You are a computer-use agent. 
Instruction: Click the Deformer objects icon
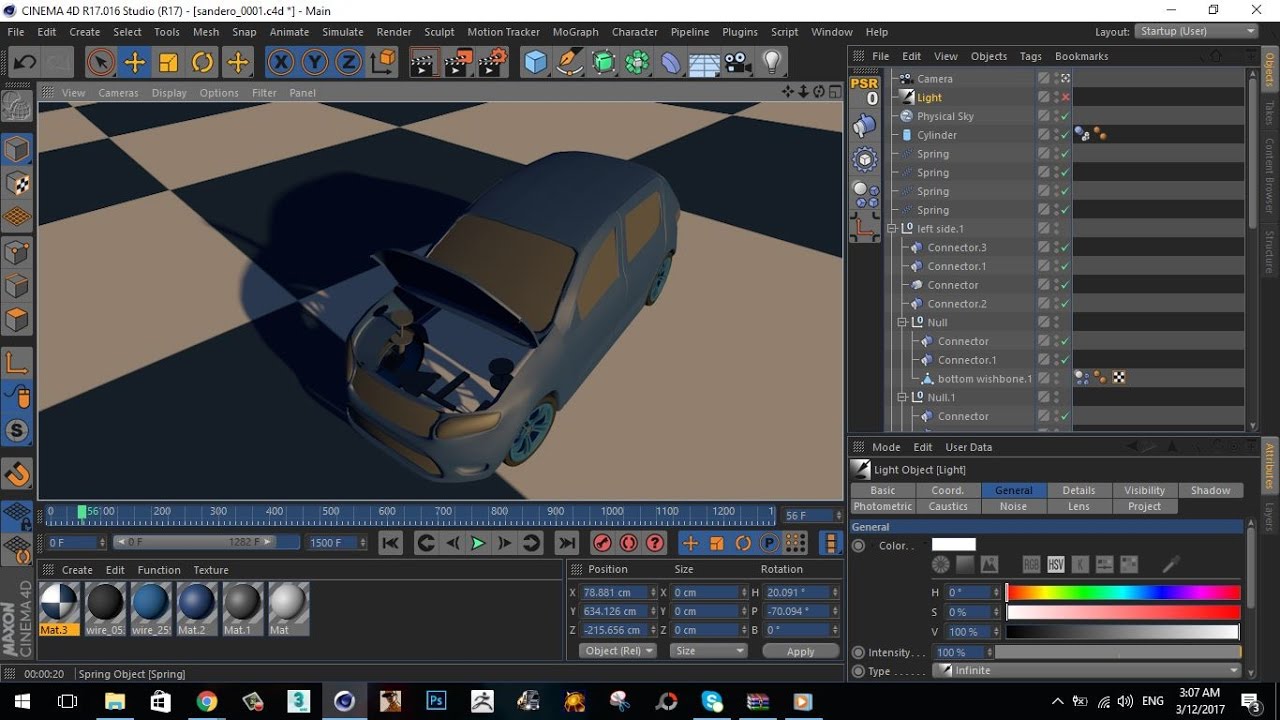click(671, 63)
